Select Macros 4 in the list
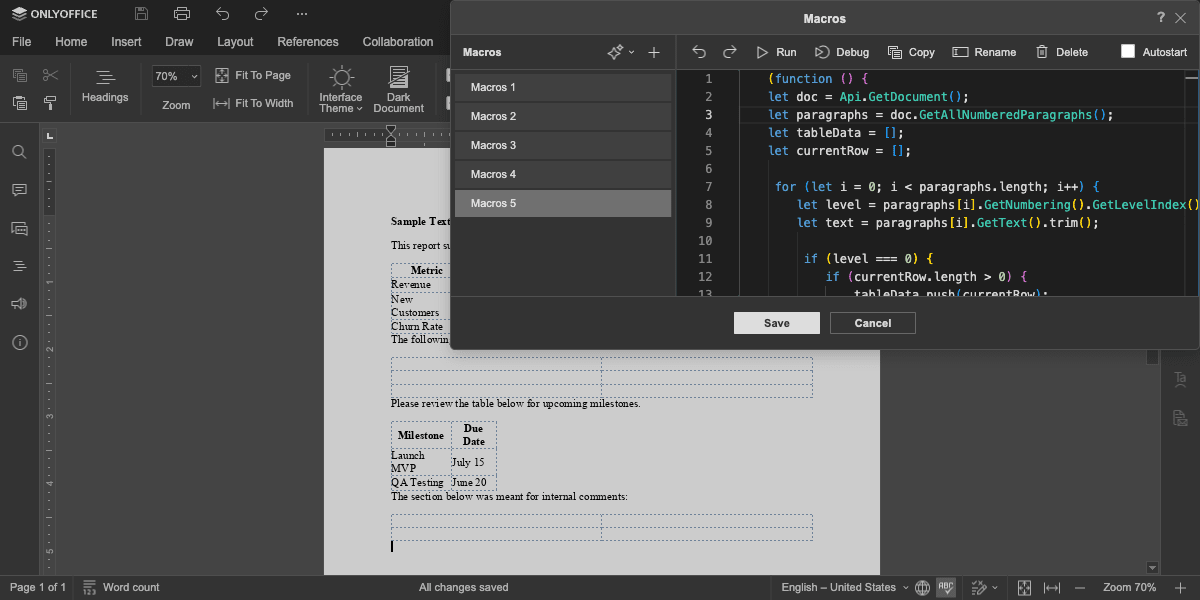 coord(563,175)
